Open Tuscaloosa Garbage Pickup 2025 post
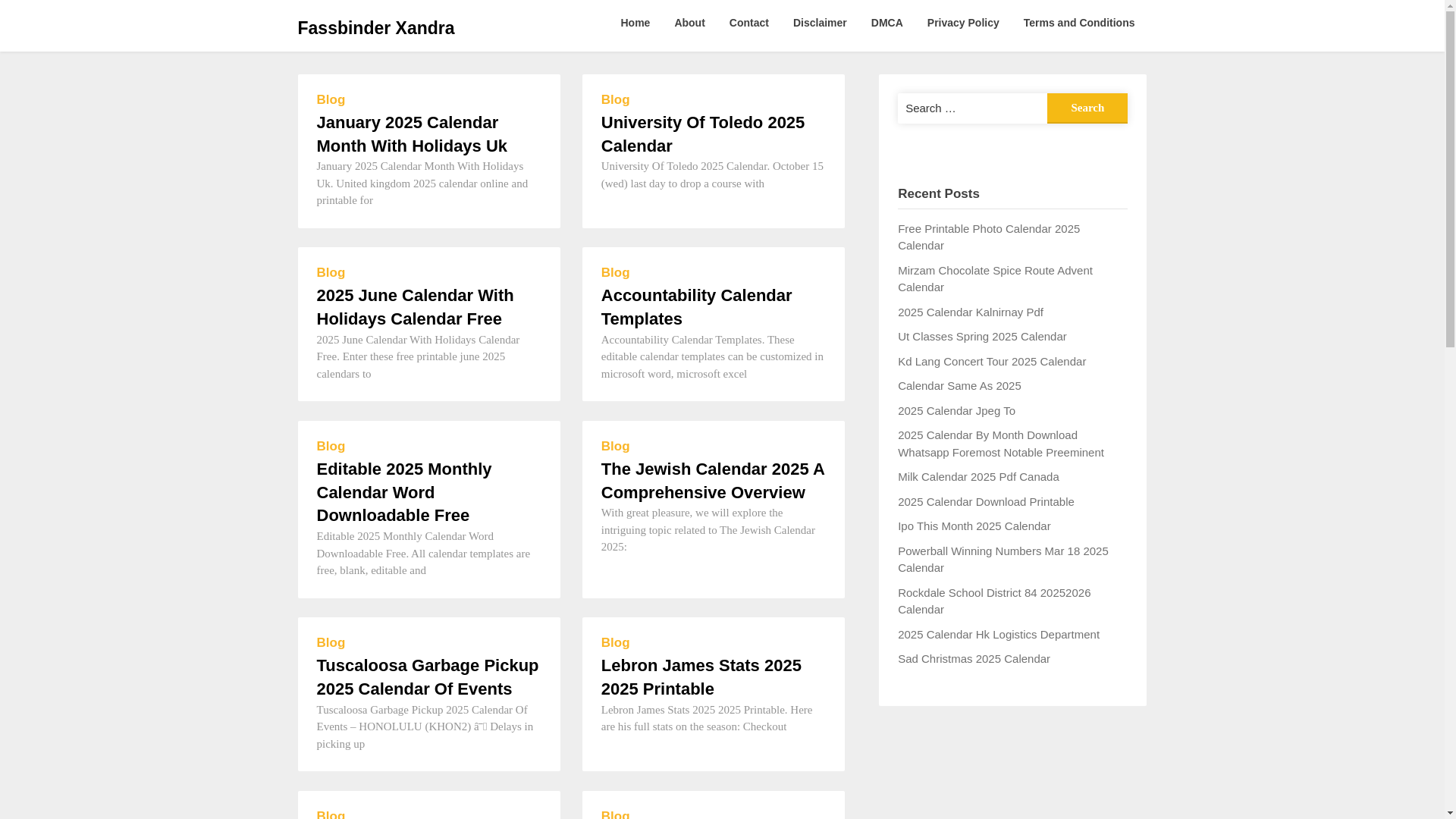The width and height of the screenshot is (1456, 819). click(427, 677)
